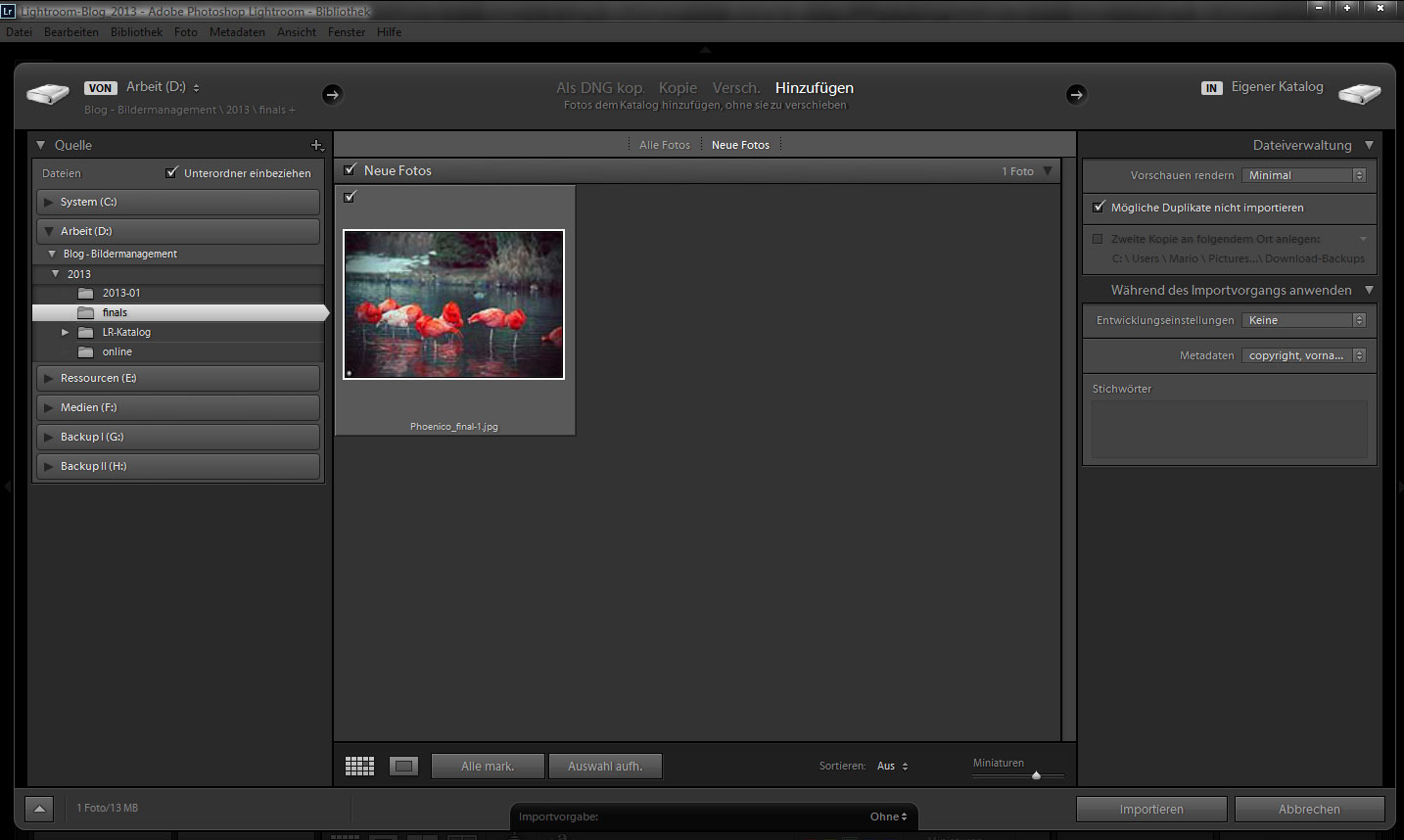Select the Phoenico_final-1.jpg flamingo thumbnail
Screen dimensions: 1404x840
tap(453, 304)
